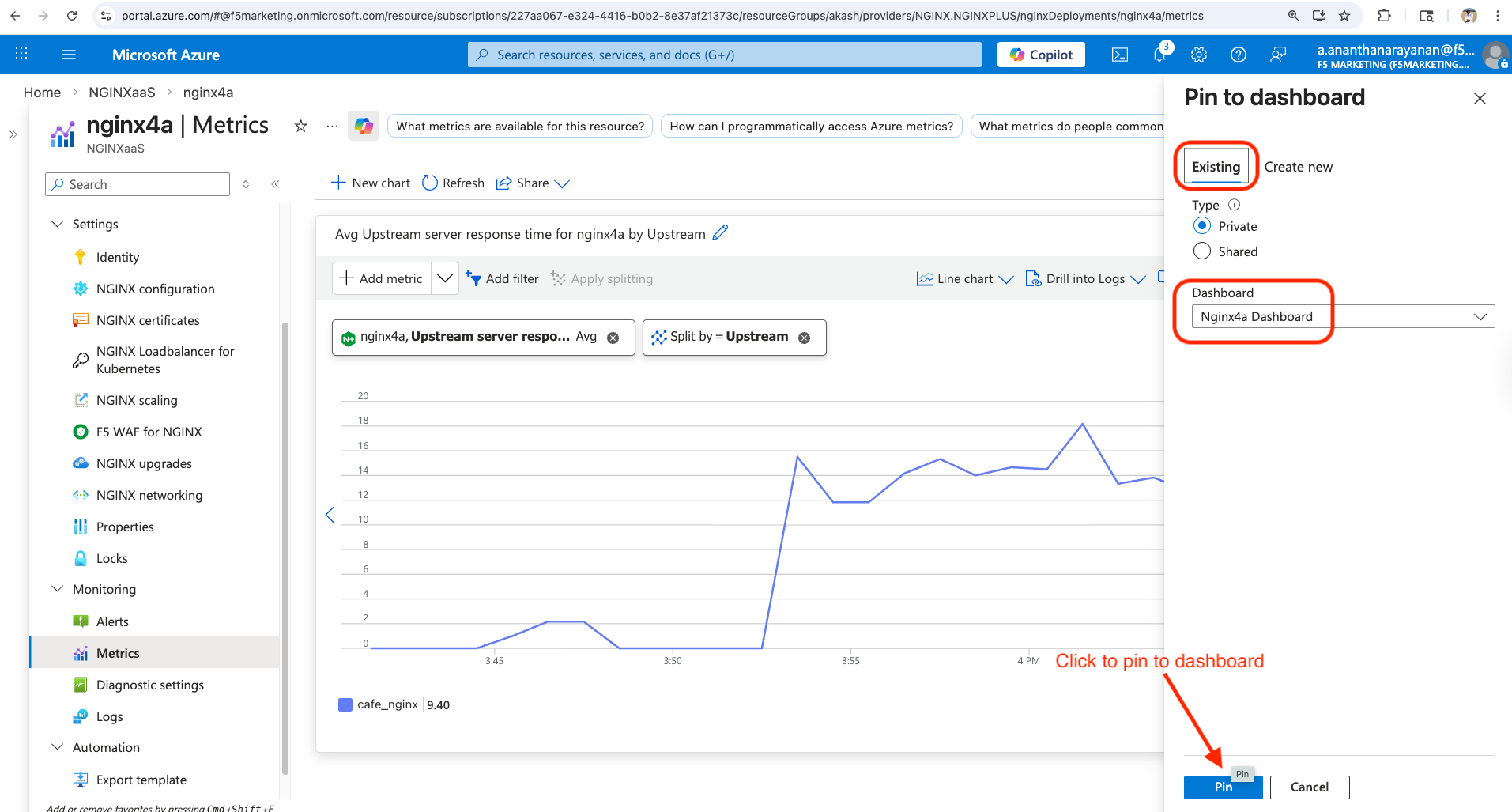Viewport: 1512px width, 812px height.
Task: Click cafe_nginx legend color swatch
Action: pyautogui.click(x=345, y=704)
